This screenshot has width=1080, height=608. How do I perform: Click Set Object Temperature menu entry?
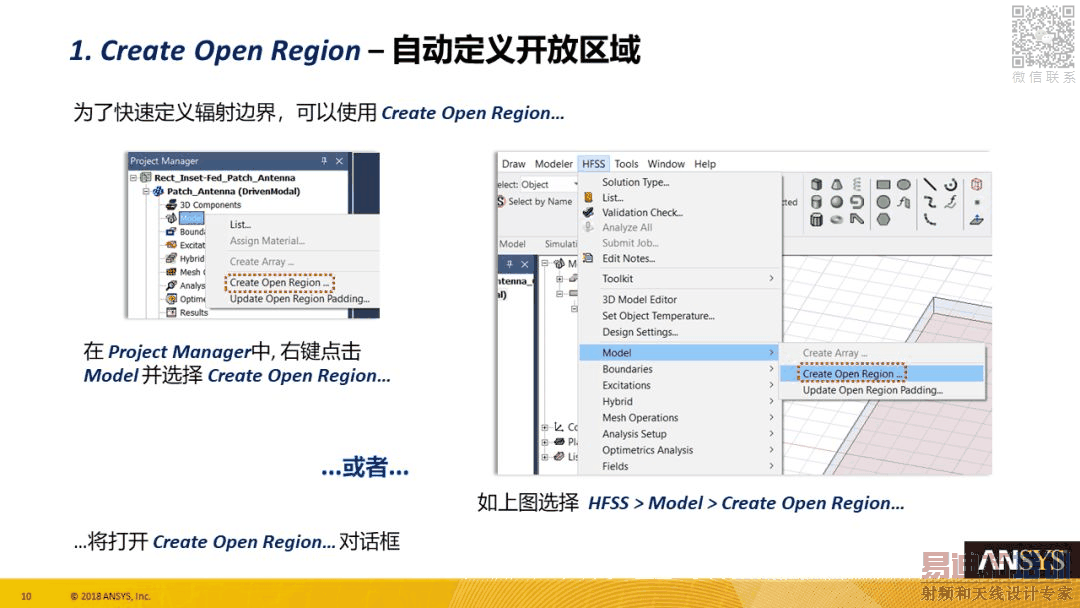point(658,315)
